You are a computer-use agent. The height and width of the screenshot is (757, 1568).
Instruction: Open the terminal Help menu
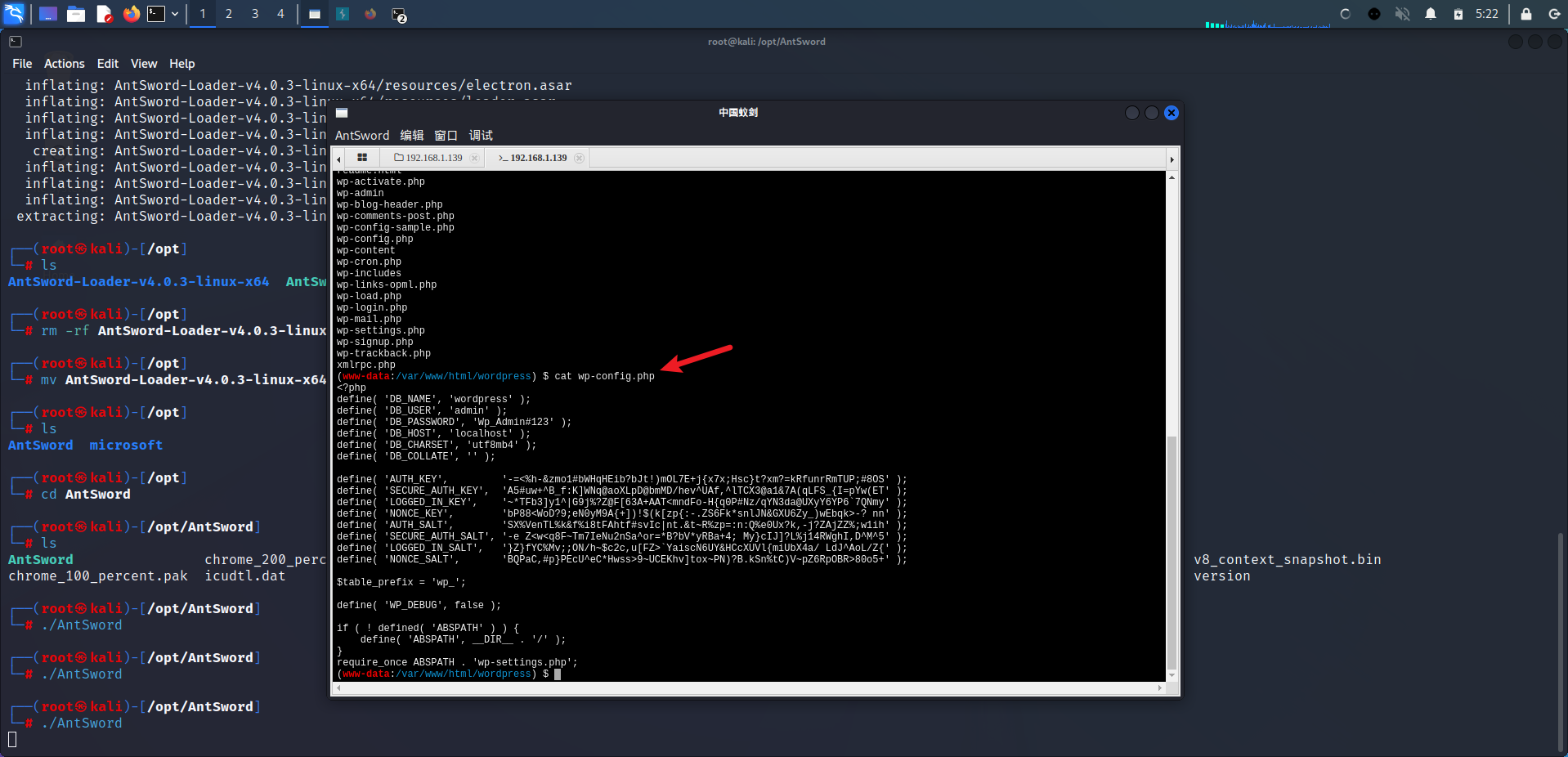point(182,64)
